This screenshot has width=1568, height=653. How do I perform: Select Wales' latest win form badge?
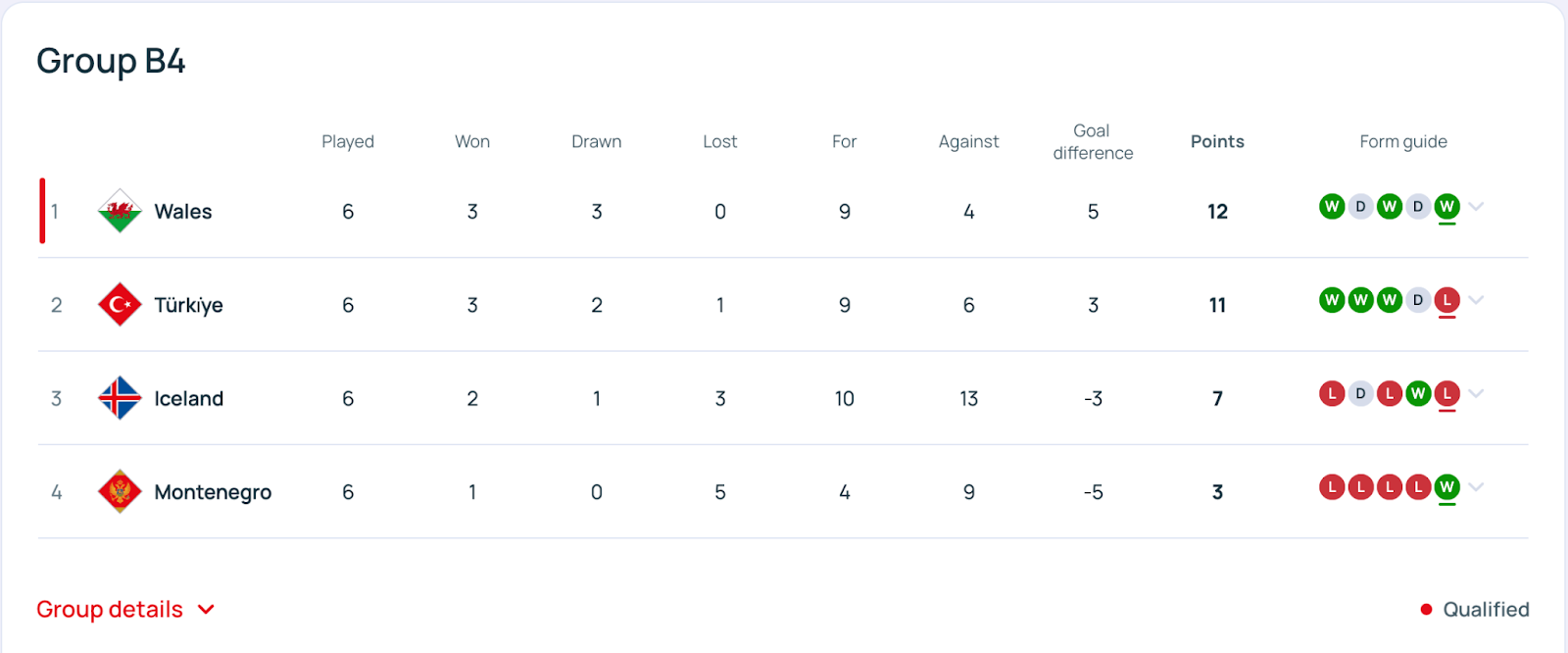click(x=1446, y=207)
